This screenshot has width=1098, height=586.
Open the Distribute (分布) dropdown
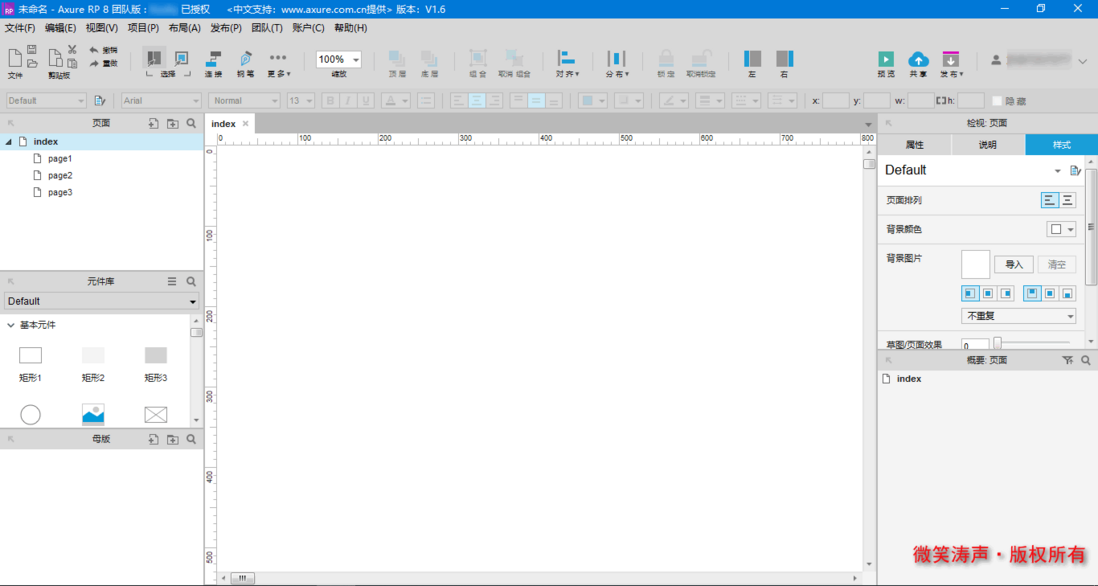[617, 63]
